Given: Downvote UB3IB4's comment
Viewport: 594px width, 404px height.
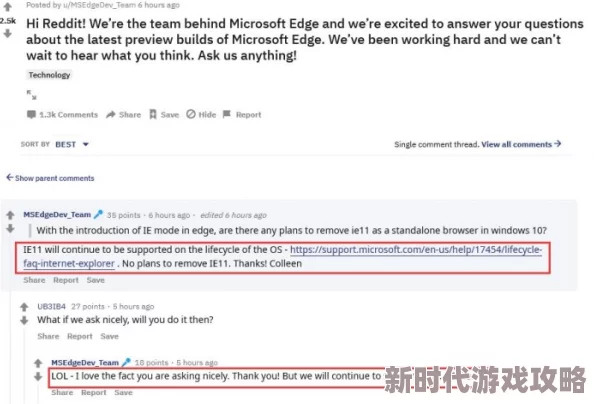Looking at the screenshot, I should click(x=24, y=321).
